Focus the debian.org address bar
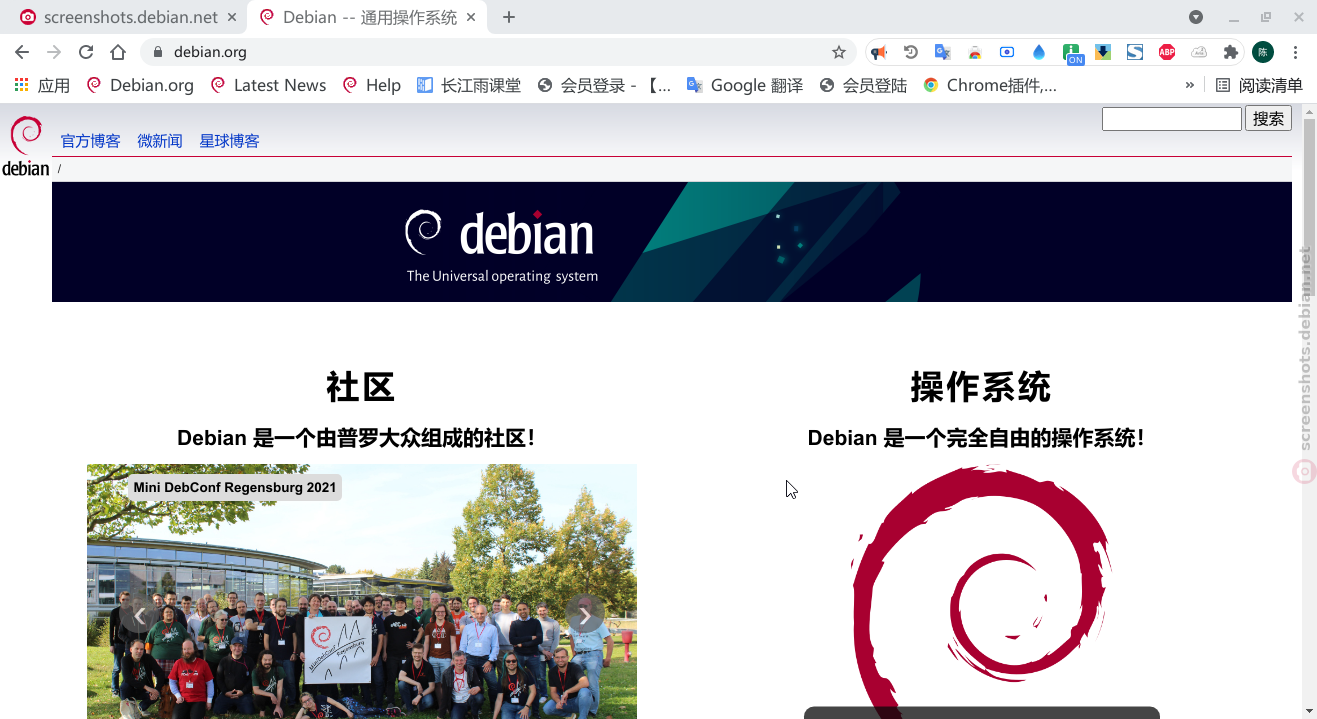The width and height of the screenshot is (1317, 719). pyautogui.click(x=500, y=52)
